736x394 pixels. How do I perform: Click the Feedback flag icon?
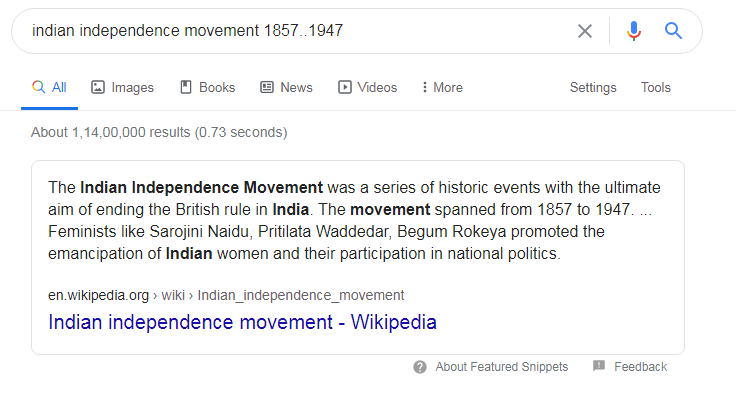599,366
